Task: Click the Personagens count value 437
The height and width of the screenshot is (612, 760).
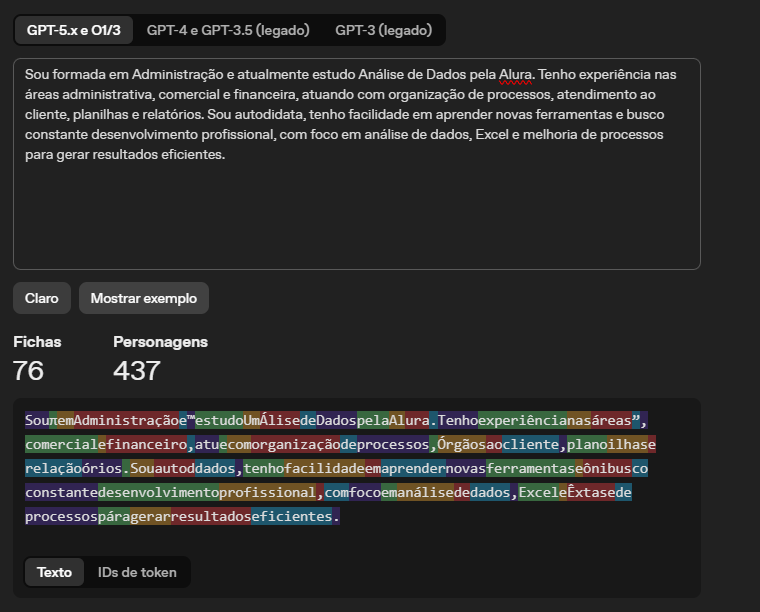Action: pos(137,371)
